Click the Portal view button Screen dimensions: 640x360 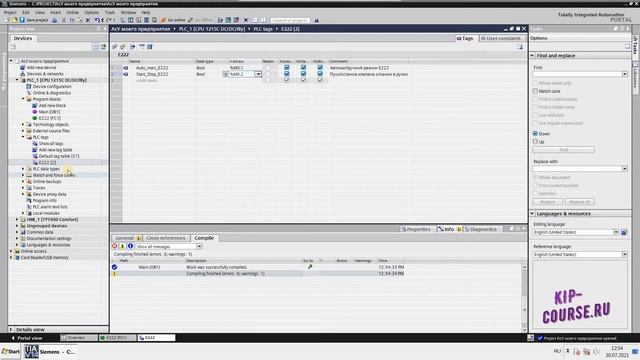[27, 338]
